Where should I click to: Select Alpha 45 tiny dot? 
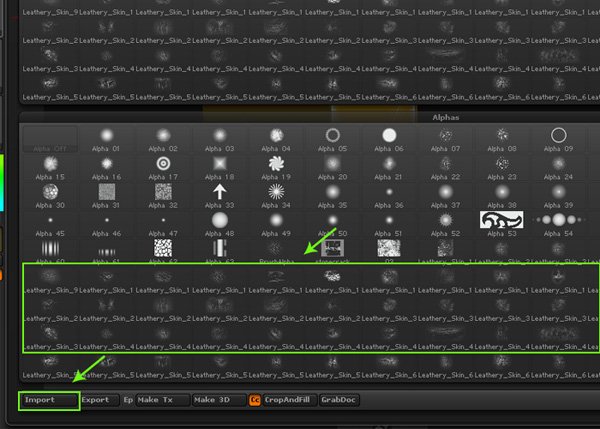click(50, 225)
